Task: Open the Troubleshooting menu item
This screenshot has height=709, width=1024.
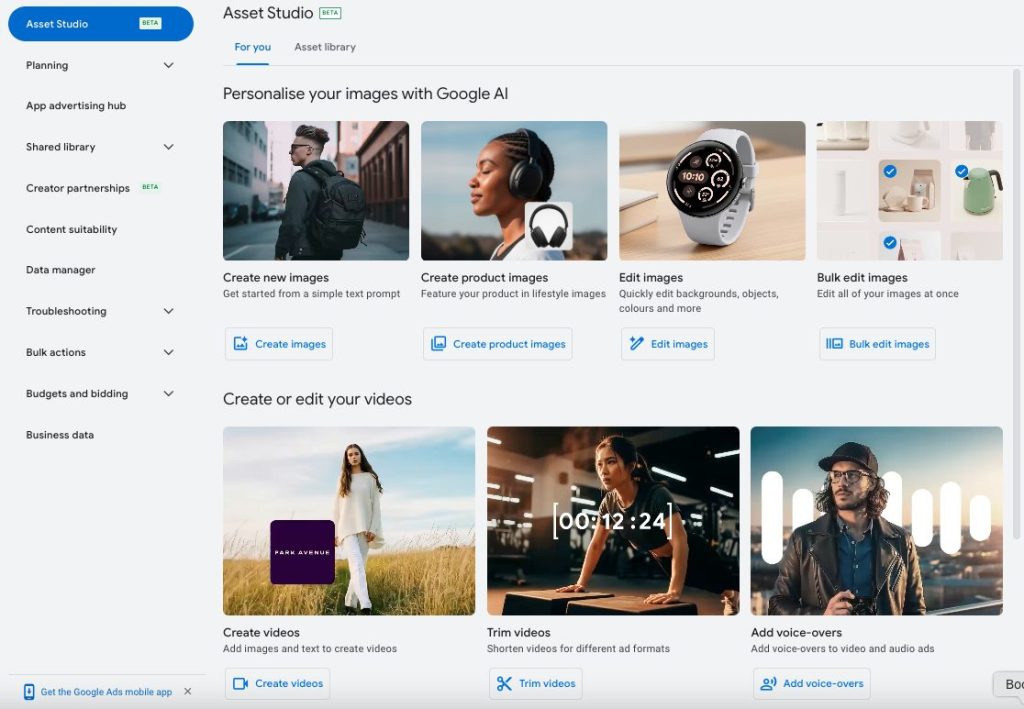Action: coord(66,311)
